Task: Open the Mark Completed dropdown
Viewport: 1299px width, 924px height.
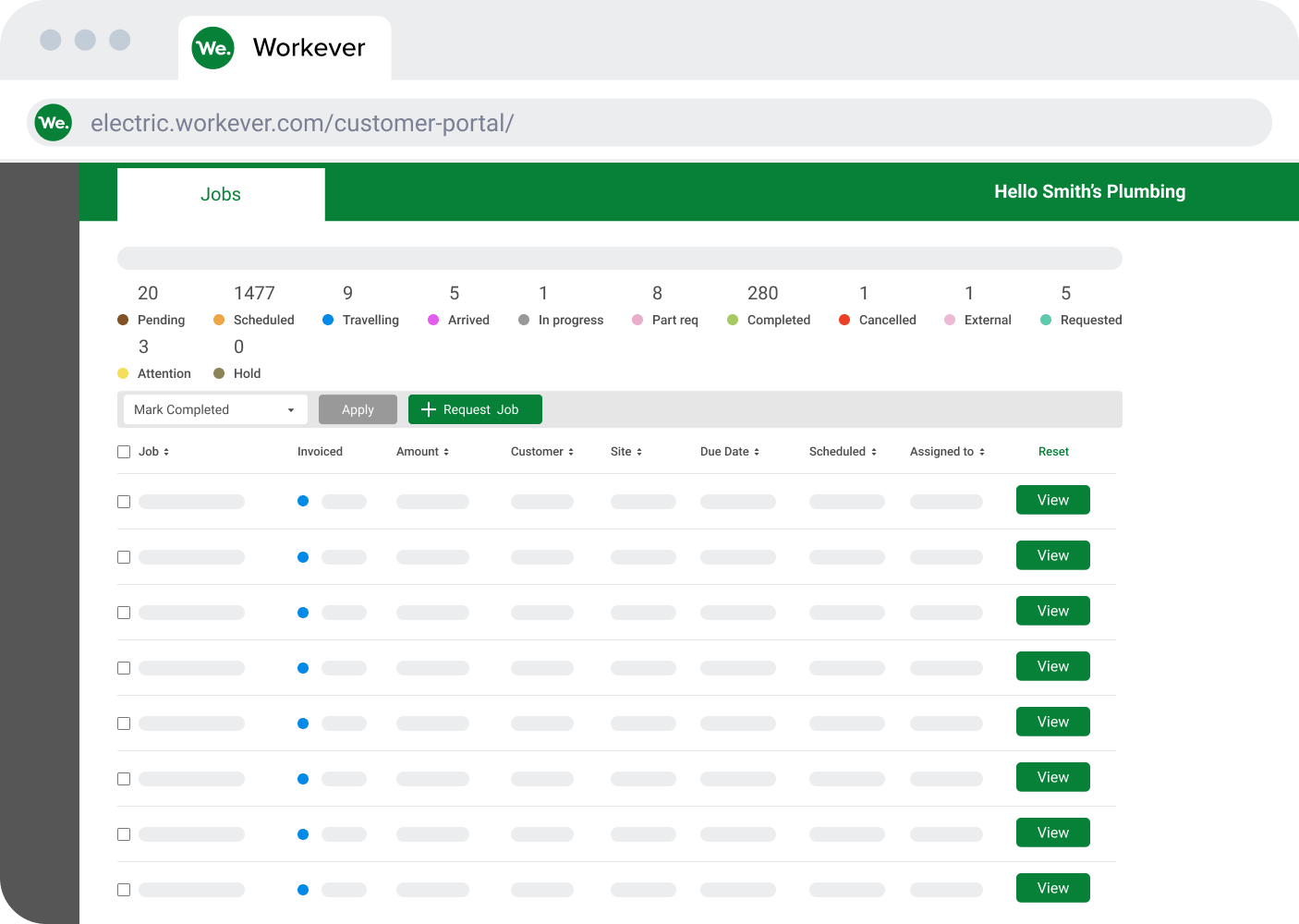Action: (x=214, y=409)
